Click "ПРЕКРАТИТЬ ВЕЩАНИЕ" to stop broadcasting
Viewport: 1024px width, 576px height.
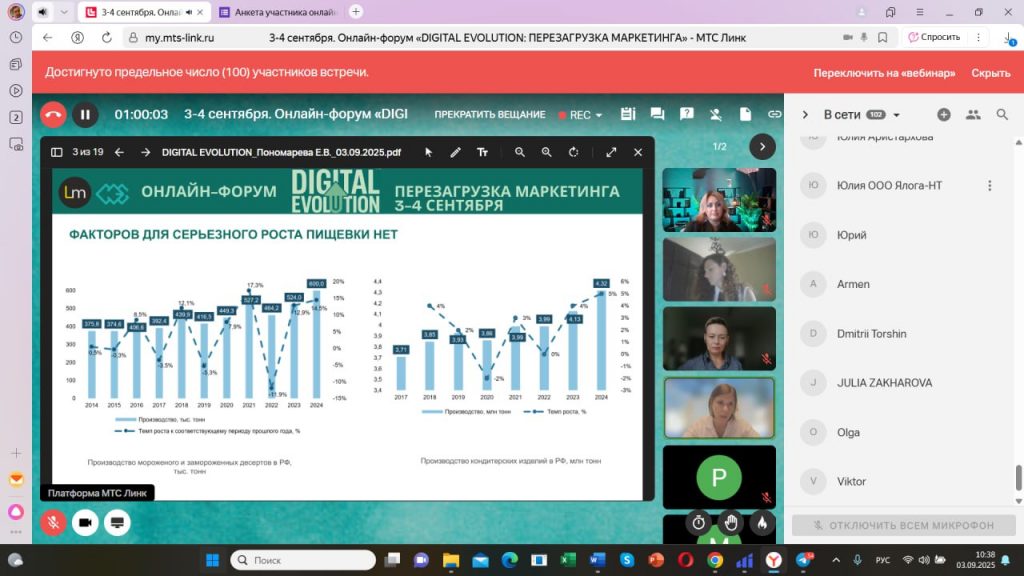click(x=490, y=114)
